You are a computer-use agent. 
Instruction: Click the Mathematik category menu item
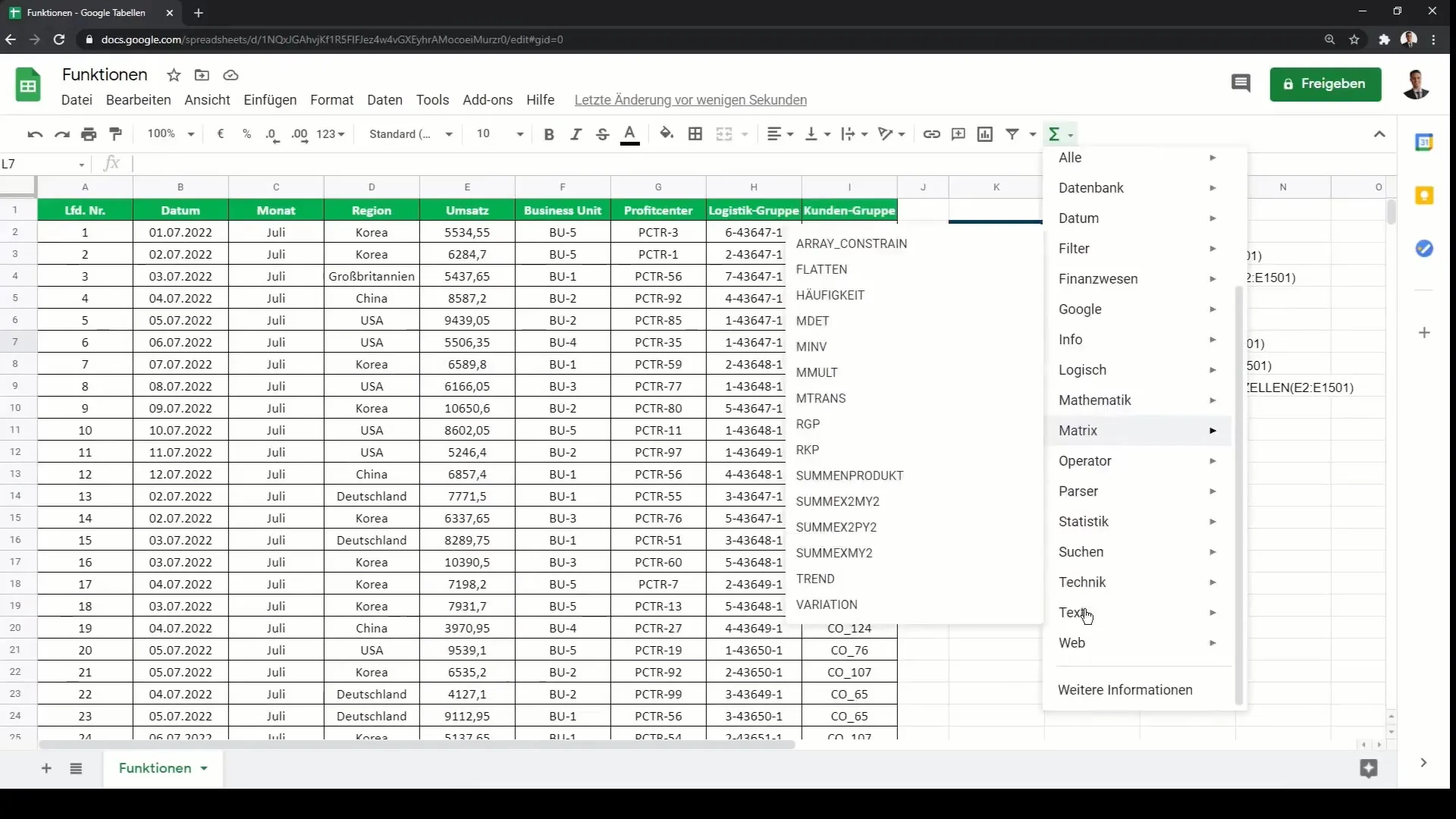point(1093,400)
